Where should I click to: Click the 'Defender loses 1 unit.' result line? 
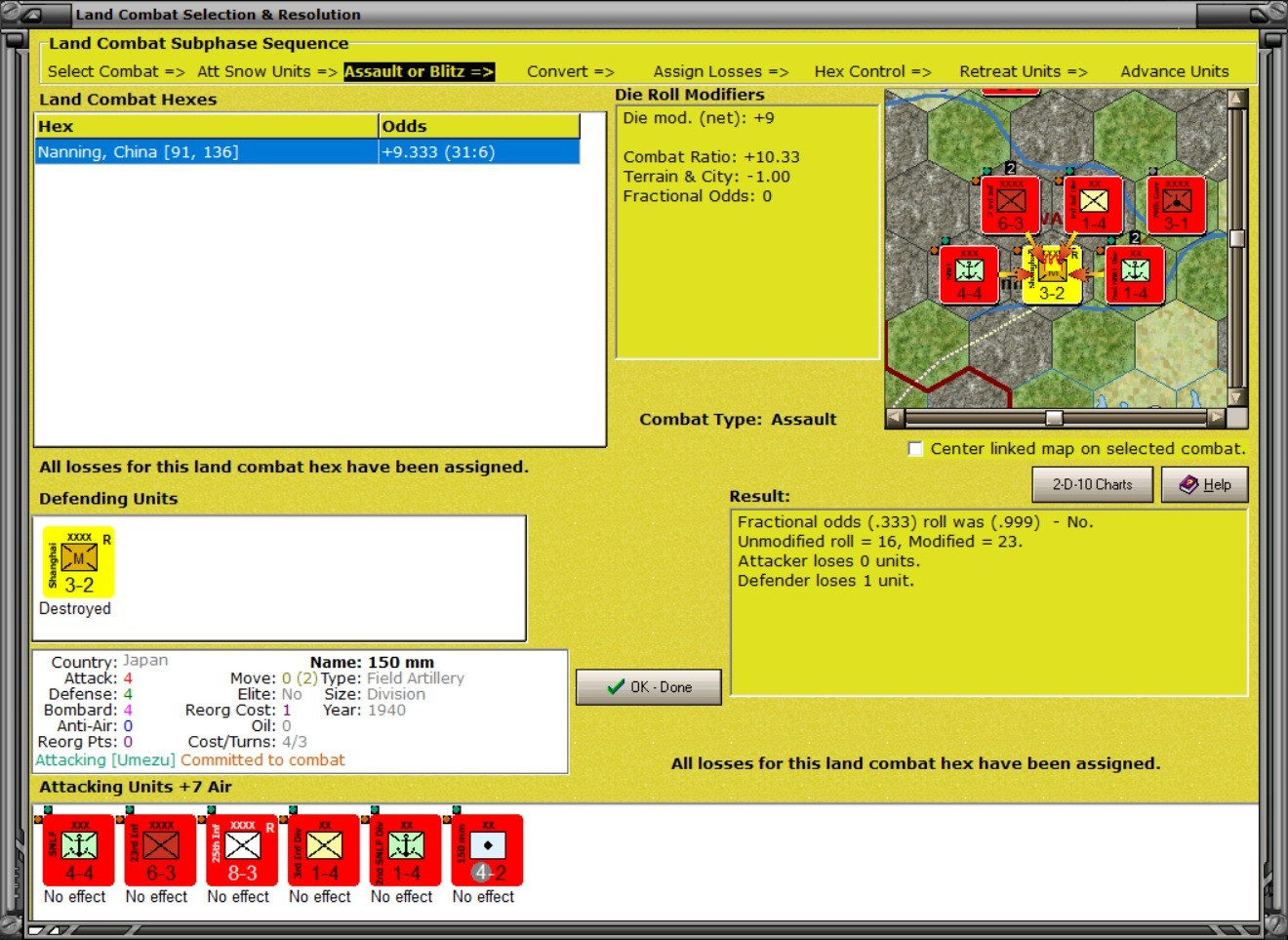coord(825,581)
